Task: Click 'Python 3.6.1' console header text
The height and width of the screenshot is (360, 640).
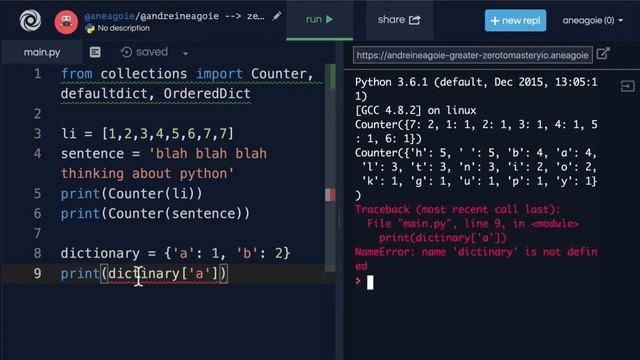Action: coord(391,82)
